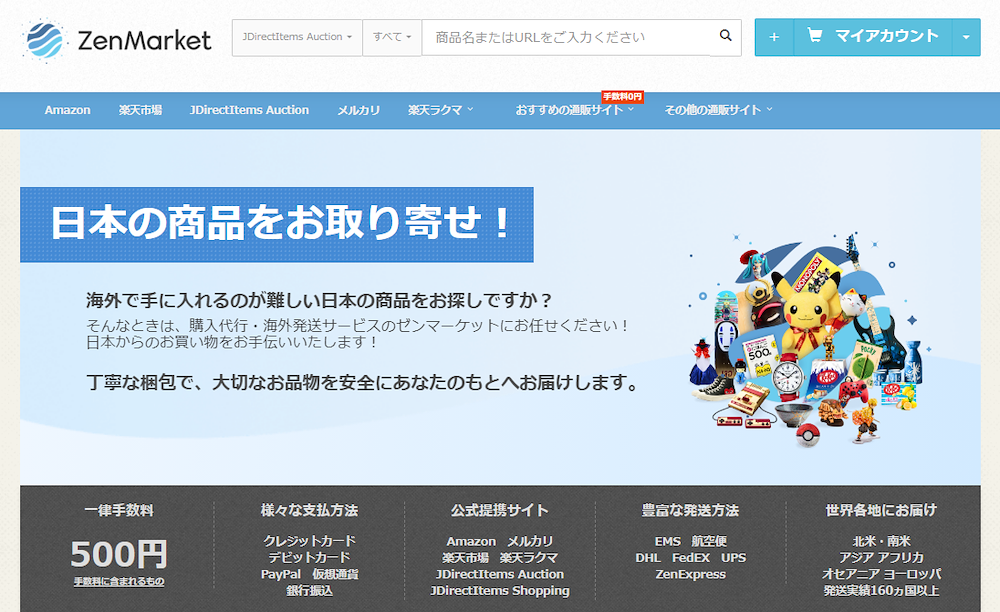Open the マイアカウント button
This screenshot has width=1000, height=612.
tap(872, 37)
